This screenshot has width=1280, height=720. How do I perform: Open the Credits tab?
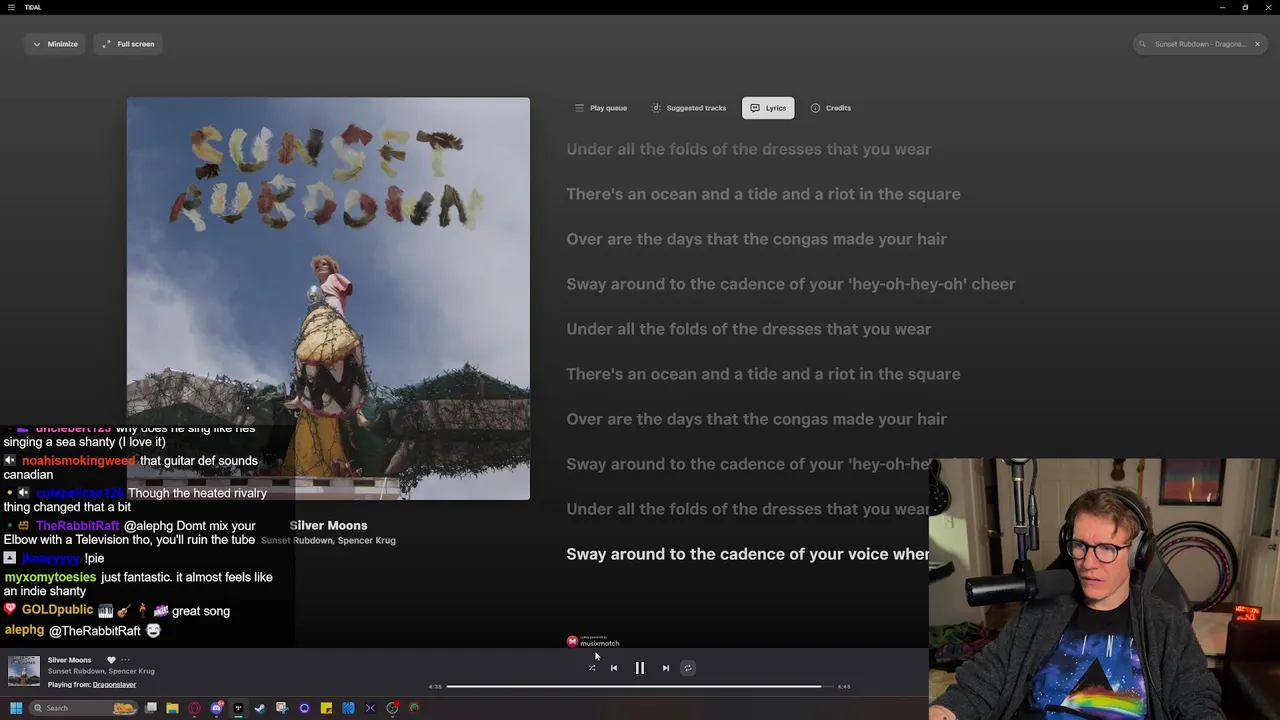[x=830, y=108]
